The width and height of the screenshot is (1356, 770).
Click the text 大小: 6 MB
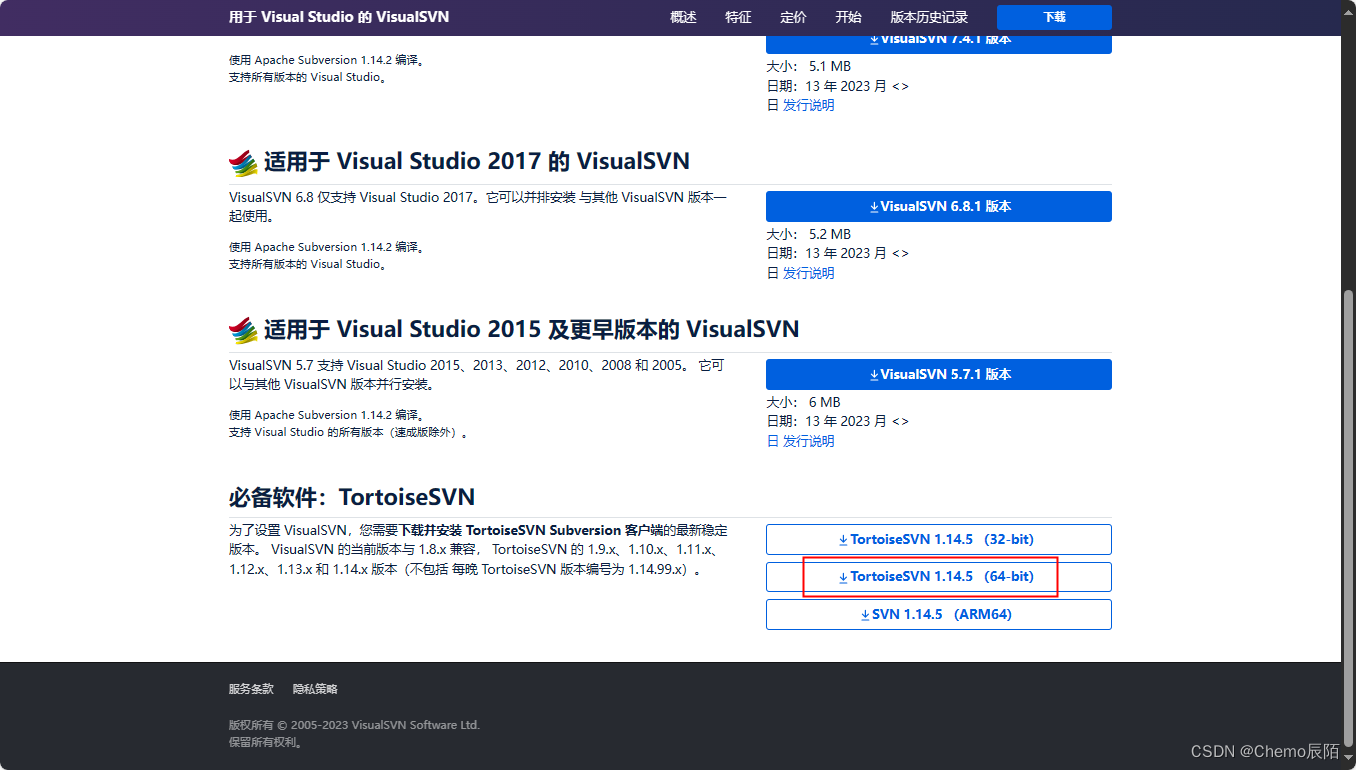click(804, 402)
